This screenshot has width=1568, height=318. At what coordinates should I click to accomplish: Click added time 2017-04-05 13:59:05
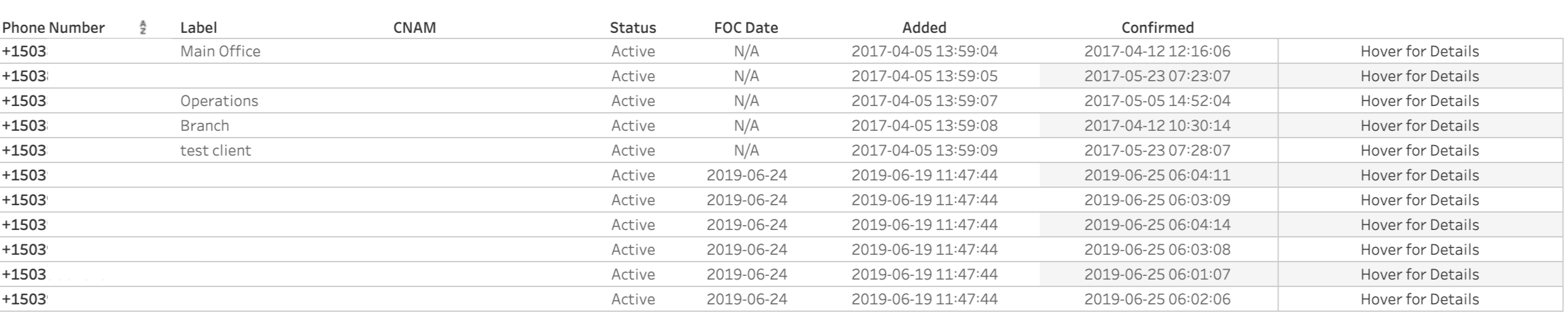pyautogui.click(x=924, y=76)
